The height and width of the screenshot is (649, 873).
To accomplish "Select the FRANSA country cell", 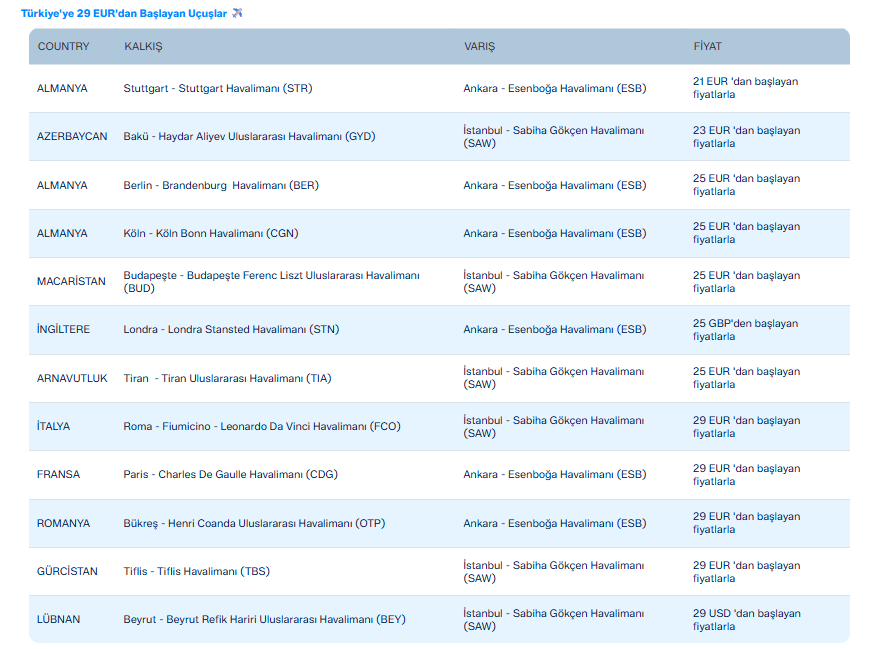I will pyautogui.click(x=58, y=474).
